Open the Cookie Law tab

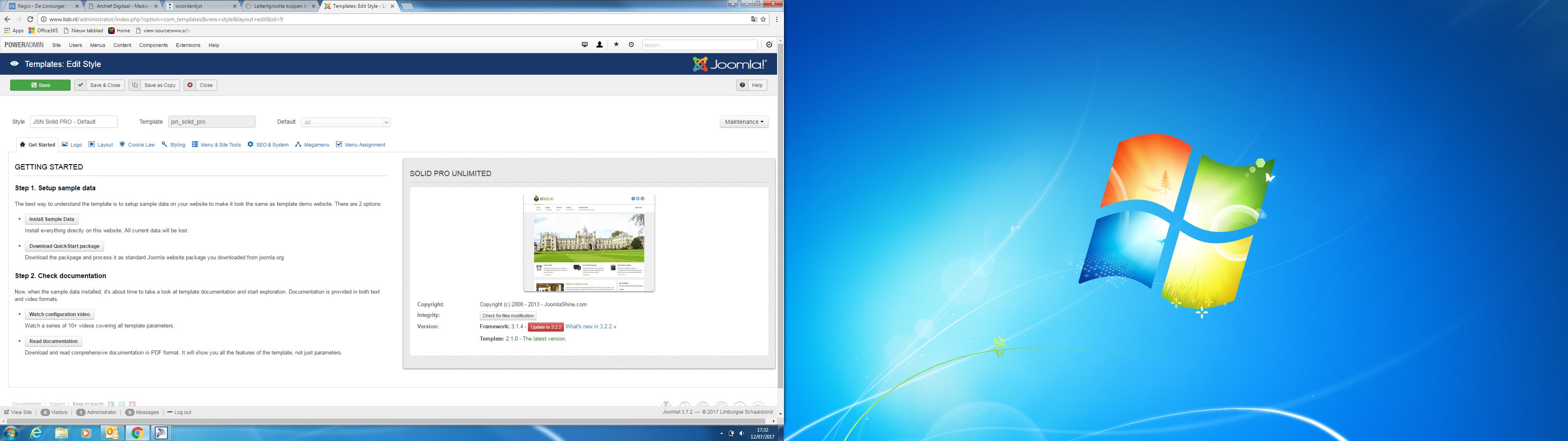(x=137, y=145)
